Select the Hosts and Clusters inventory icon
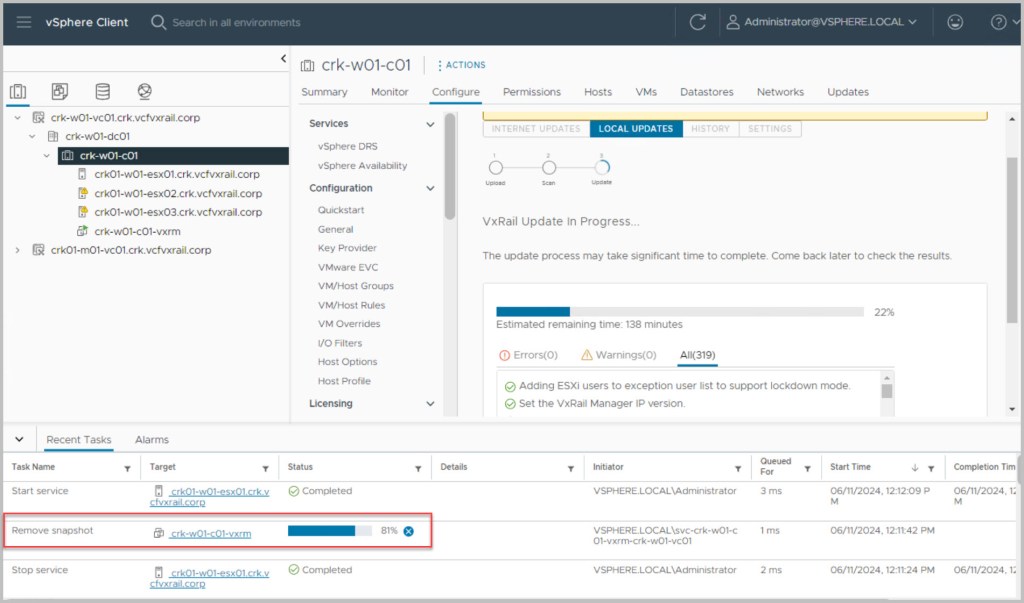1024x603 pixels. (x=18, y=92)
